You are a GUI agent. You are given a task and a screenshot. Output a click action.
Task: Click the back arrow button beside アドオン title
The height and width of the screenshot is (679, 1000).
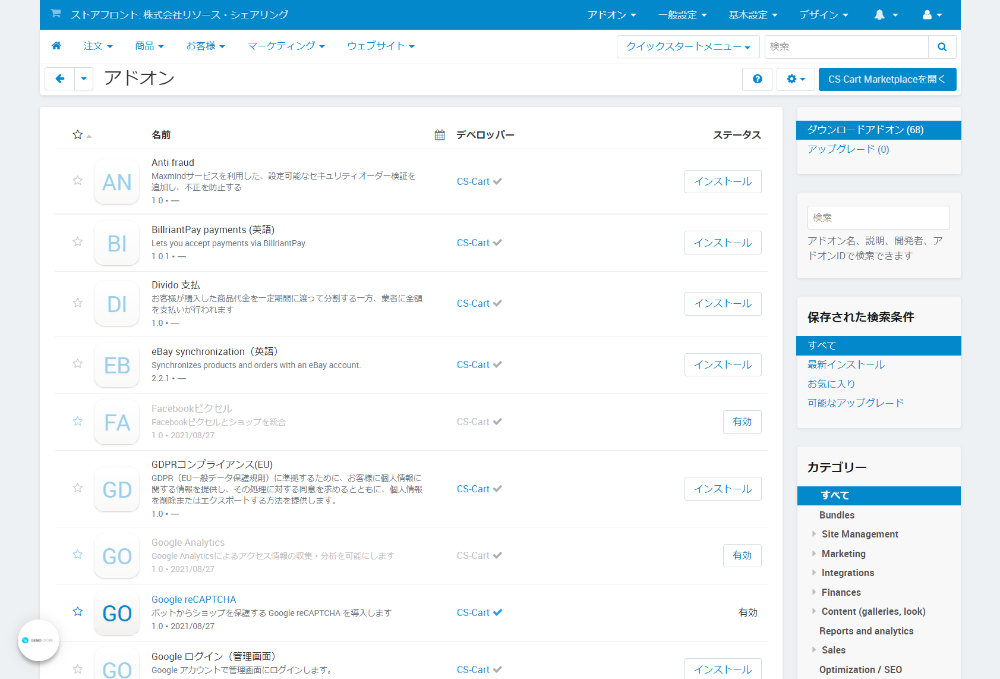[x=60, y=79]
